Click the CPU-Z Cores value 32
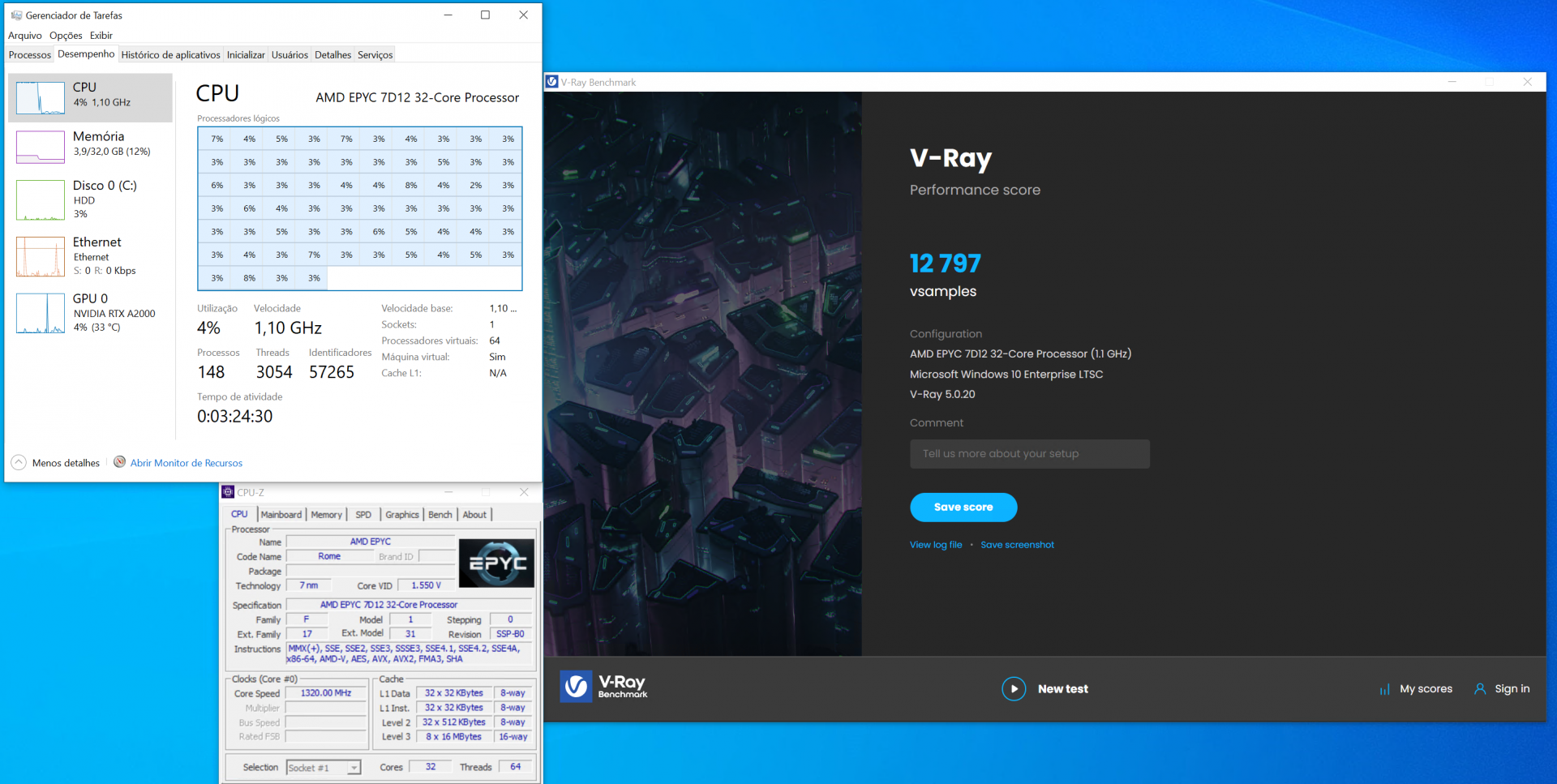1557x784 pixels. 431,767
